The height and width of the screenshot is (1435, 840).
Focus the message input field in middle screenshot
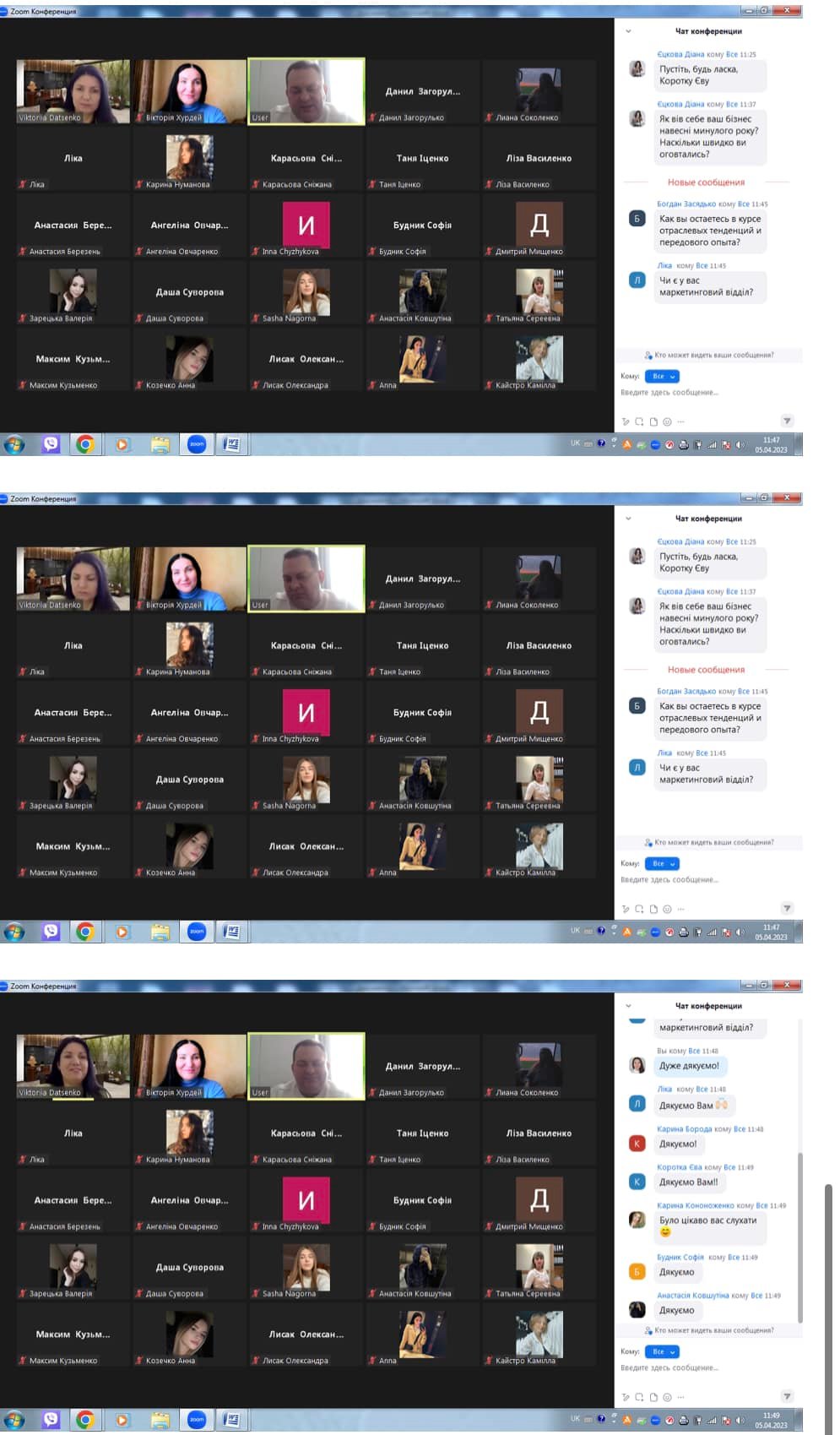click(707, 880)
